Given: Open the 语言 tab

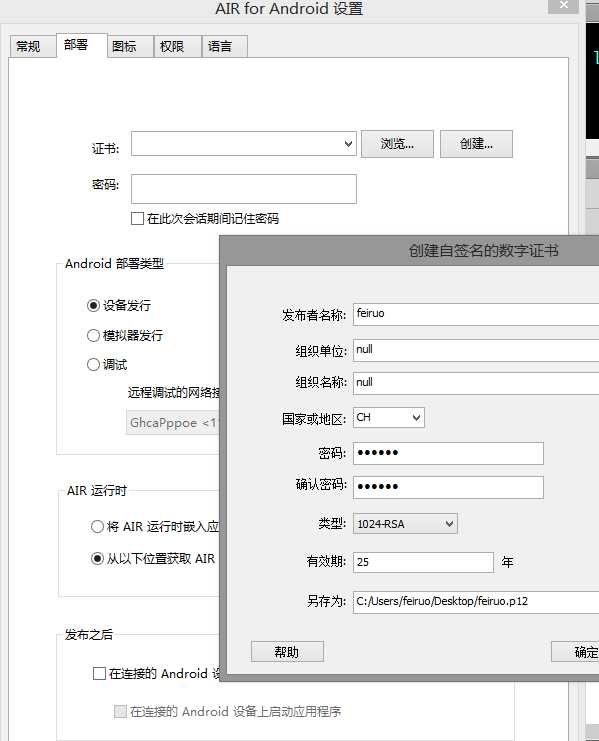Looking at the screenshot, I should coord(225,46).
